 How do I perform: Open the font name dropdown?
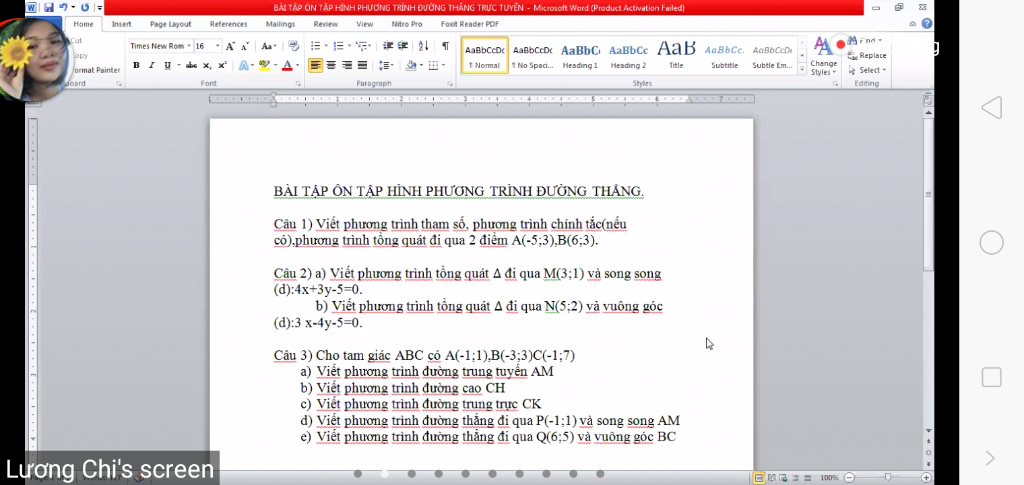coord(189,46)
